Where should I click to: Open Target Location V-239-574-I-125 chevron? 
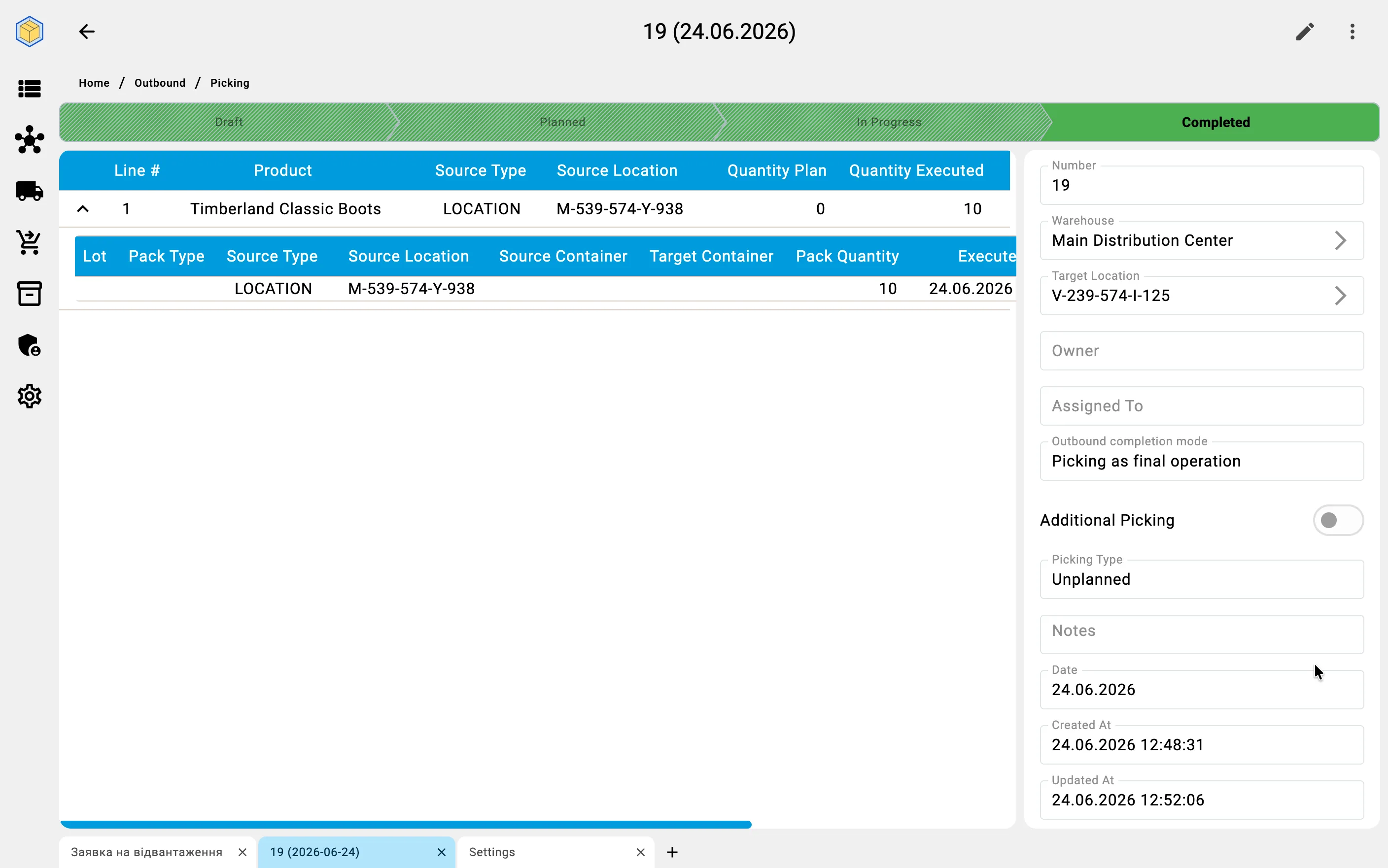[x=1340, y=296]
